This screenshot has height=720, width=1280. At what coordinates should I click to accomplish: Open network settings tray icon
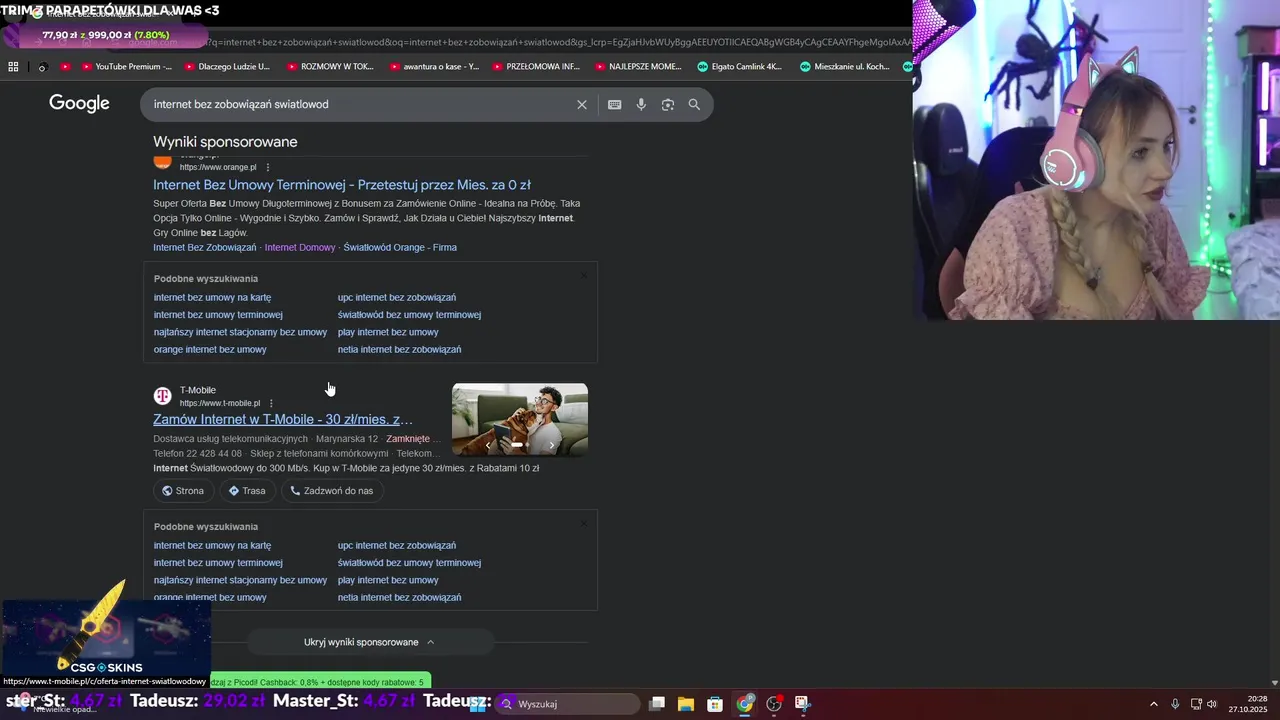click(x=1196, y=704)
